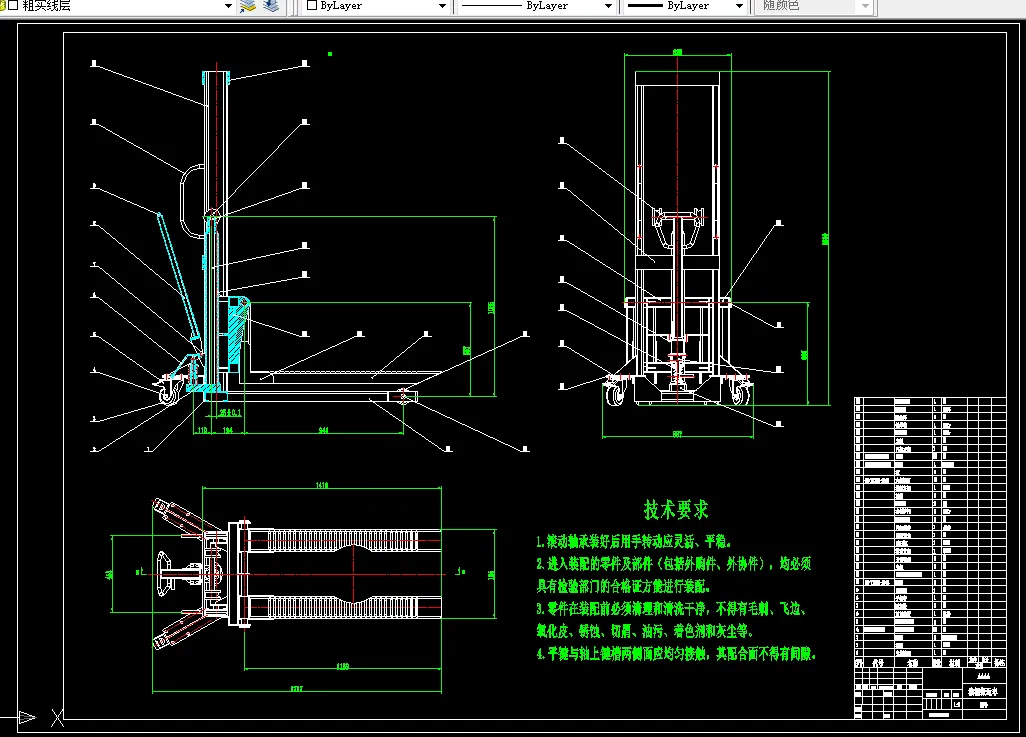Click the make object's layer current icon

(x=248, y=6)
